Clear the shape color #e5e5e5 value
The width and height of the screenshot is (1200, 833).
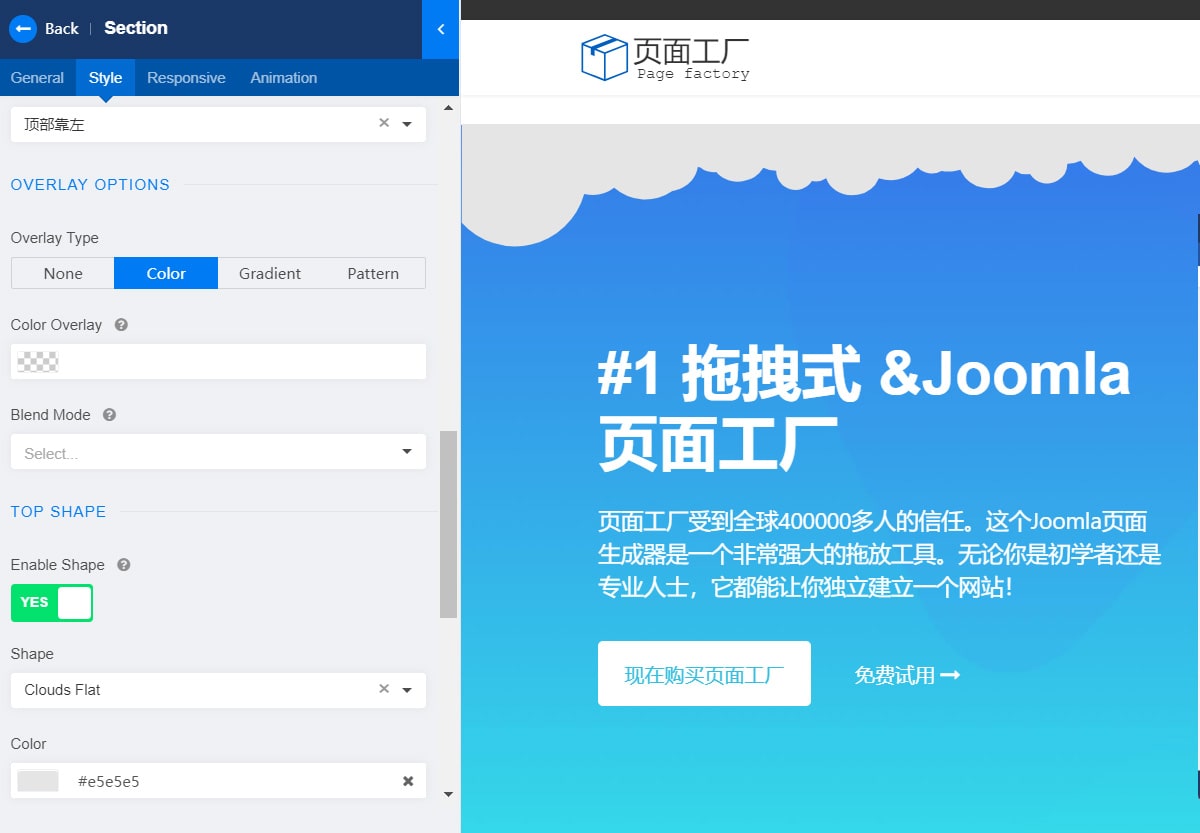click(x=408, y=781)
